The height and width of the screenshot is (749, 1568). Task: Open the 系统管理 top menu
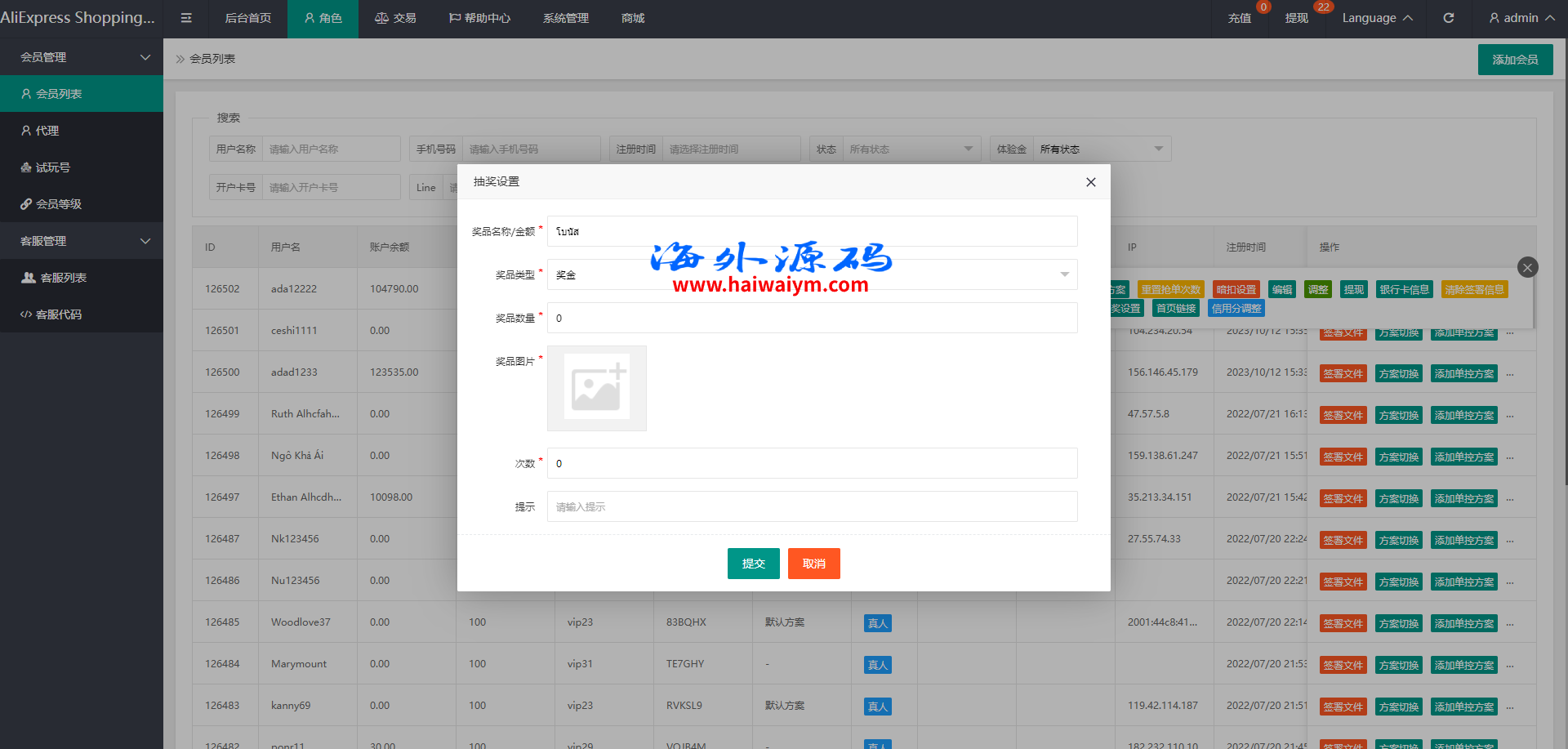(565, 18)
